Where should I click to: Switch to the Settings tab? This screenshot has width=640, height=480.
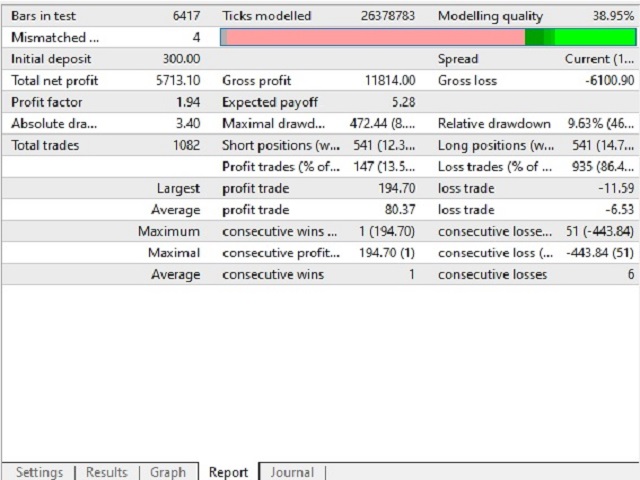tap(40, 472)
